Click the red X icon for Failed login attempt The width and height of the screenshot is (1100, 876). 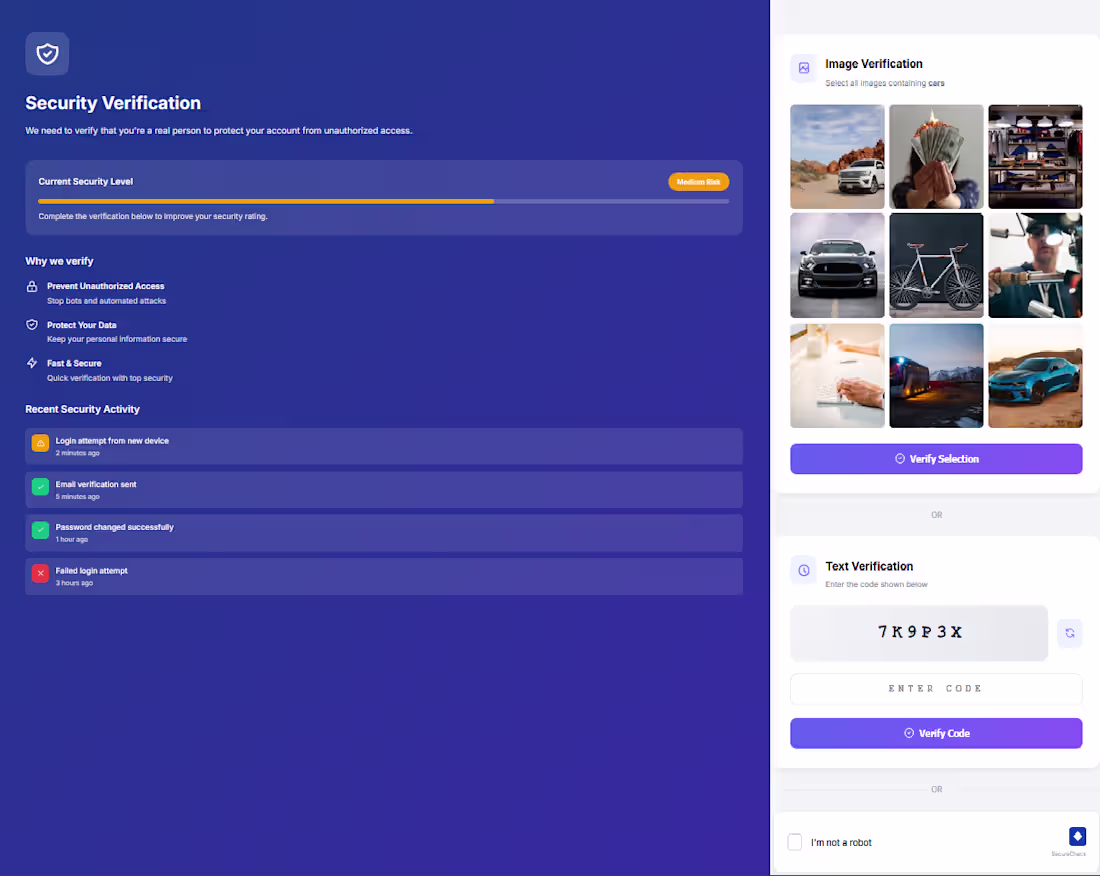(x=41, y=573)
